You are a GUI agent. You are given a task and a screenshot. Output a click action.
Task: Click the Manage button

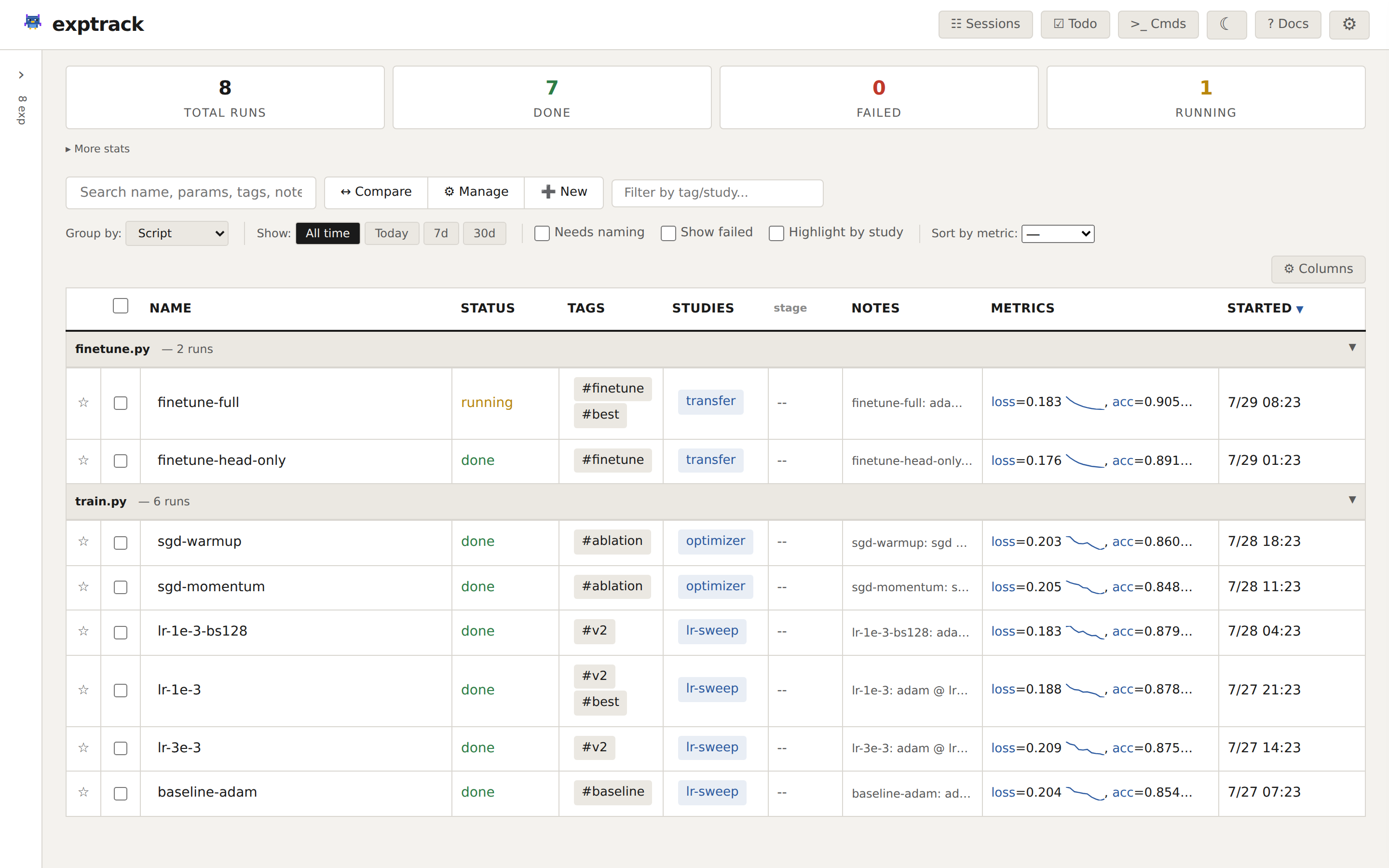[476, 192]
